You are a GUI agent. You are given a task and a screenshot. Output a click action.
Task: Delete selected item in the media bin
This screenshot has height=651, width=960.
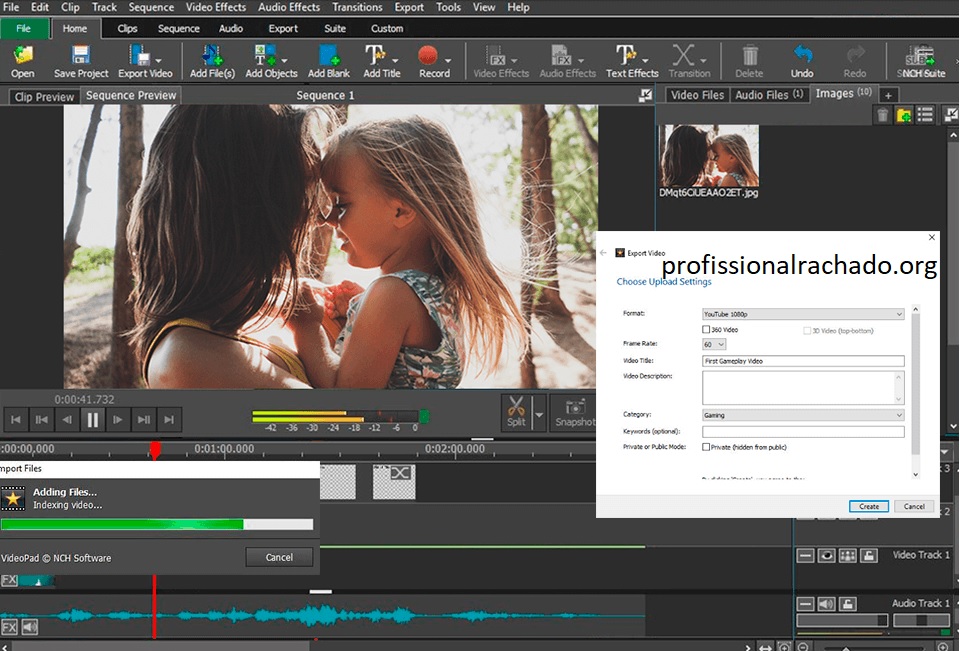point(882,115)
